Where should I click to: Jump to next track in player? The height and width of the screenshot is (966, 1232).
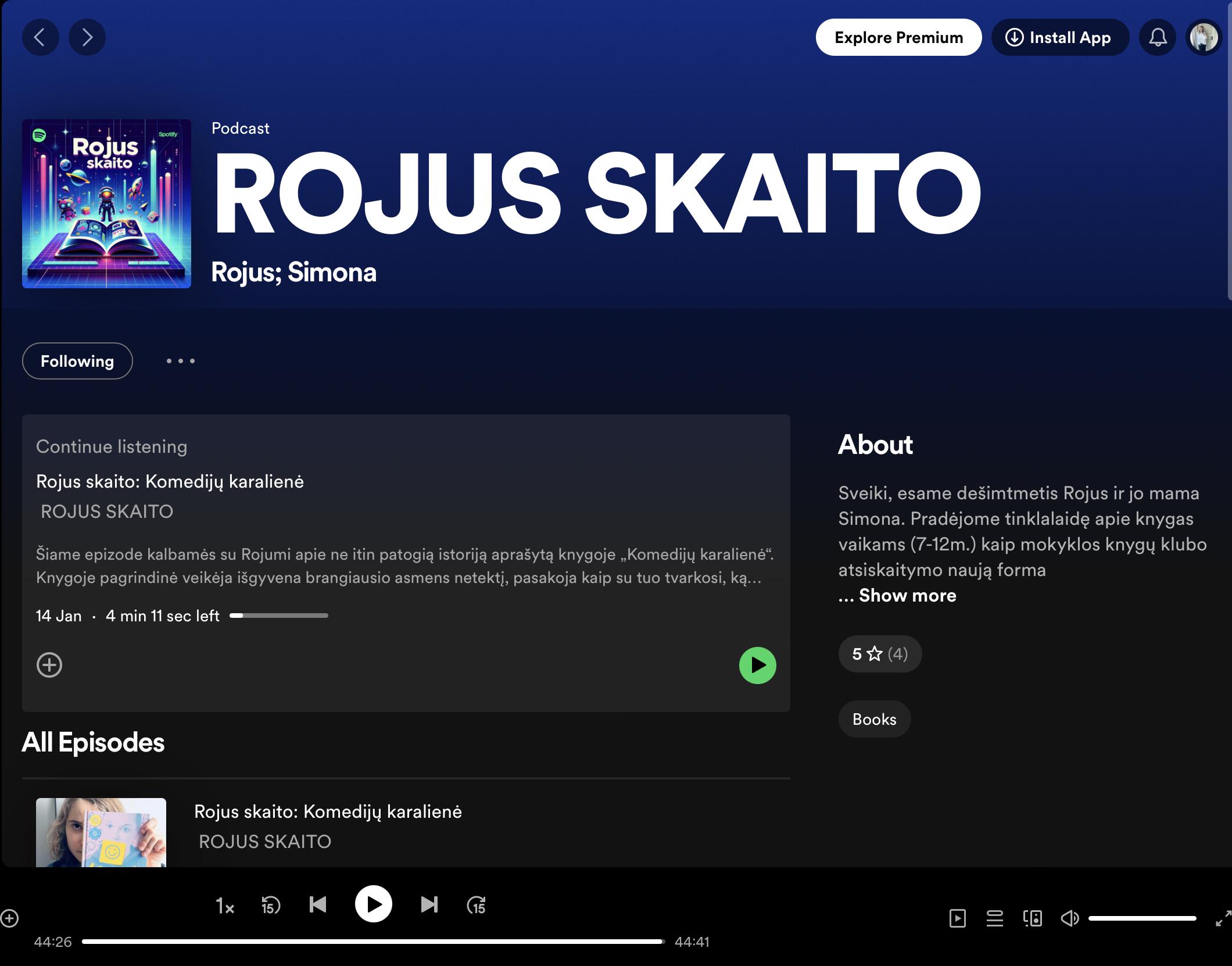429,904
